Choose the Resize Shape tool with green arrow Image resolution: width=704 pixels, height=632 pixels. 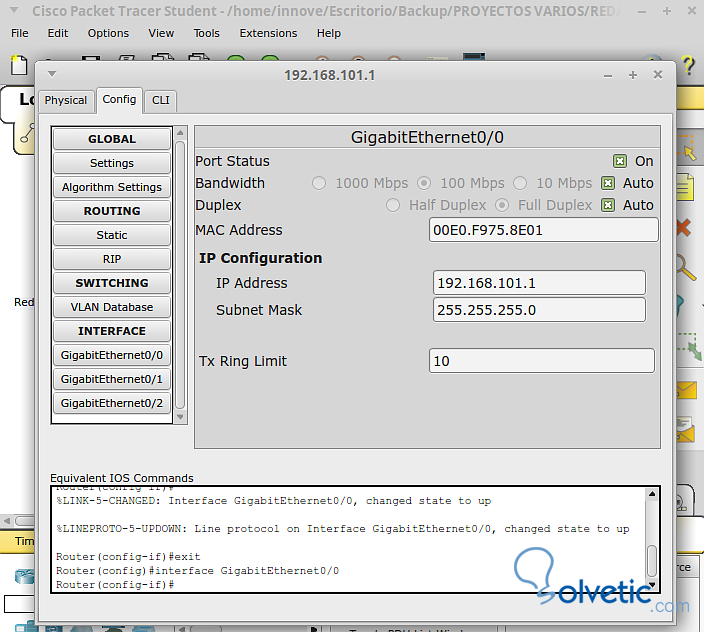[x=689, y=346]
